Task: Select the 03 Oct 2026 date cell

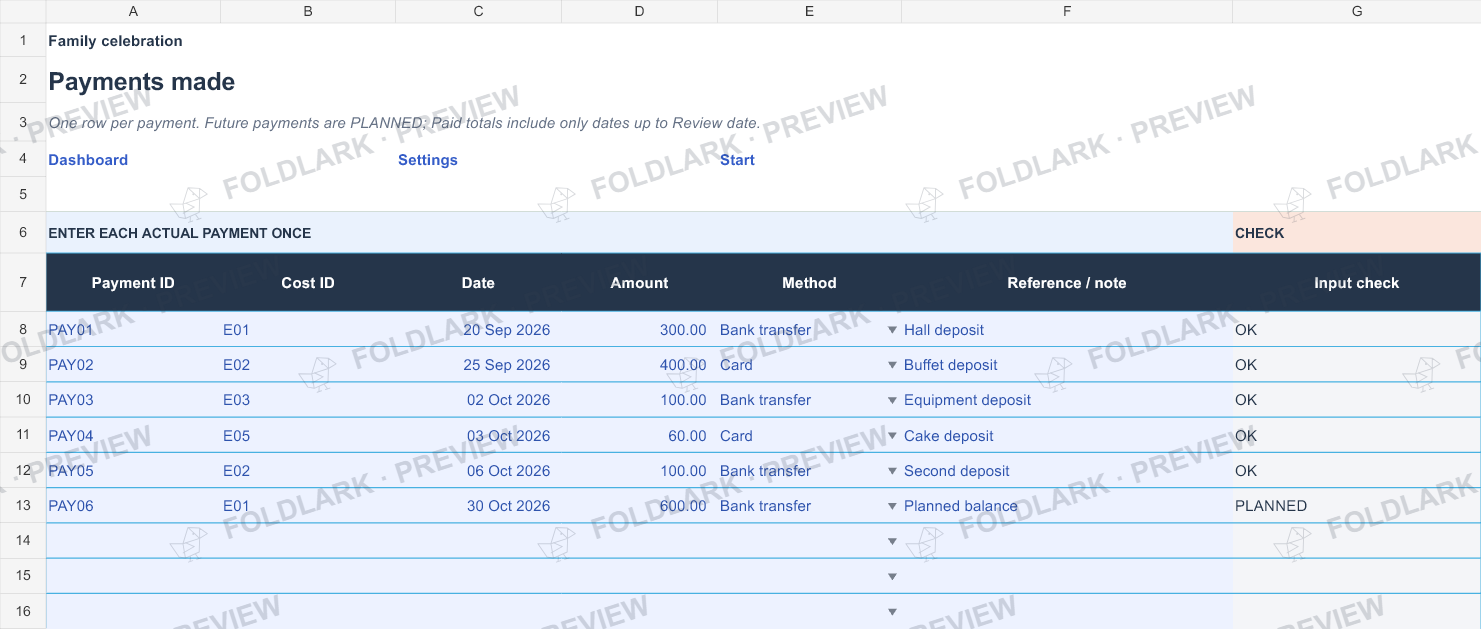Action: pos(478,436)
